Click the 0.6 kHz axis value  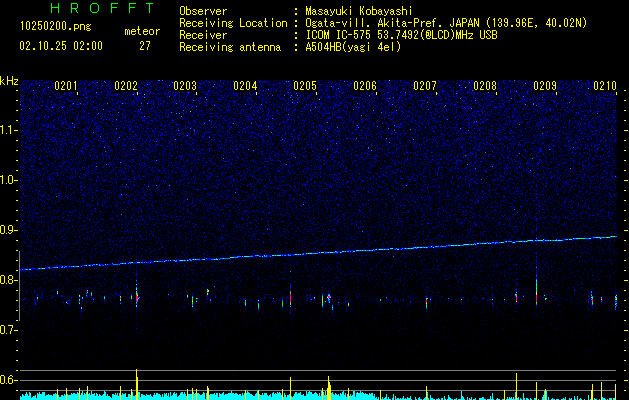click(9, 380)
